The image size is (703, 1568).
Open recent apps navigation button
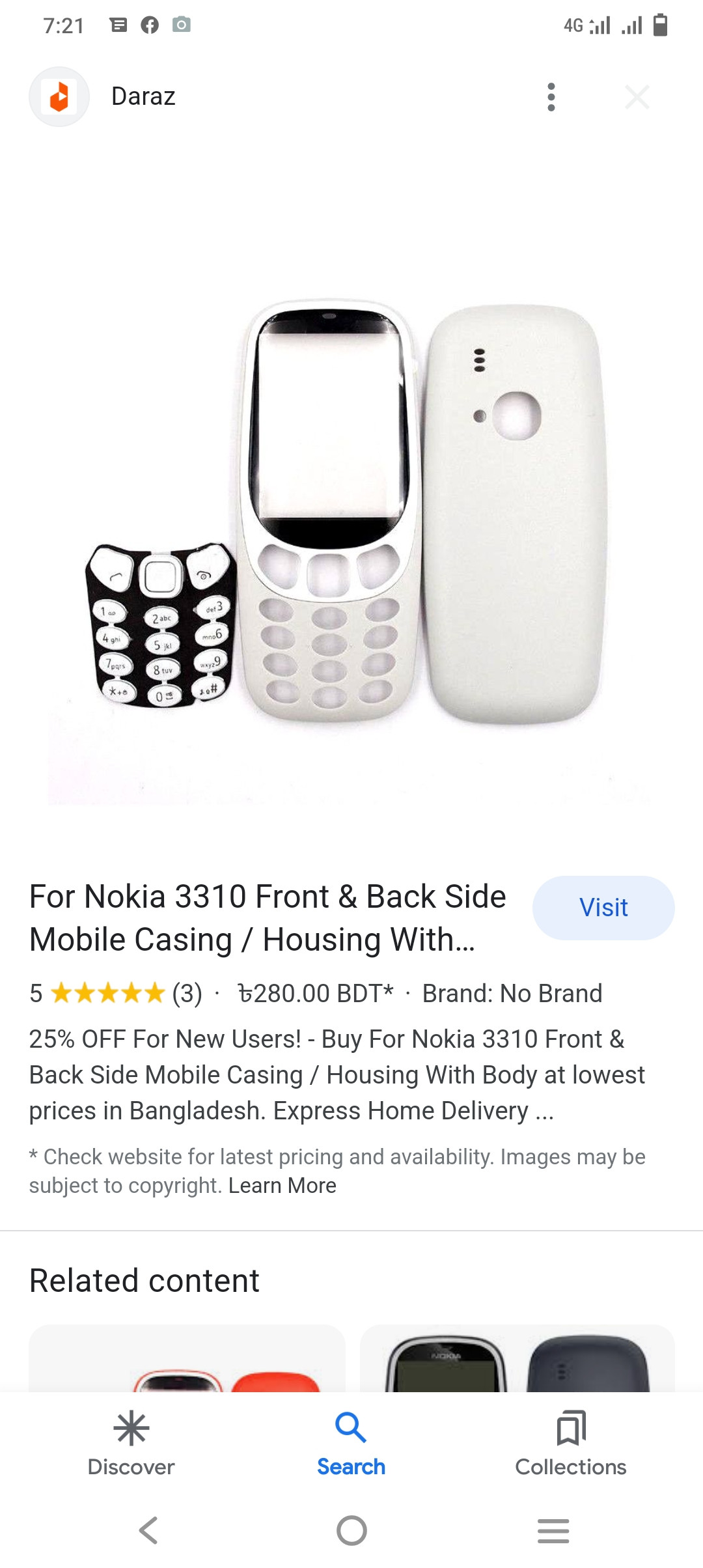coord(553,1530)
